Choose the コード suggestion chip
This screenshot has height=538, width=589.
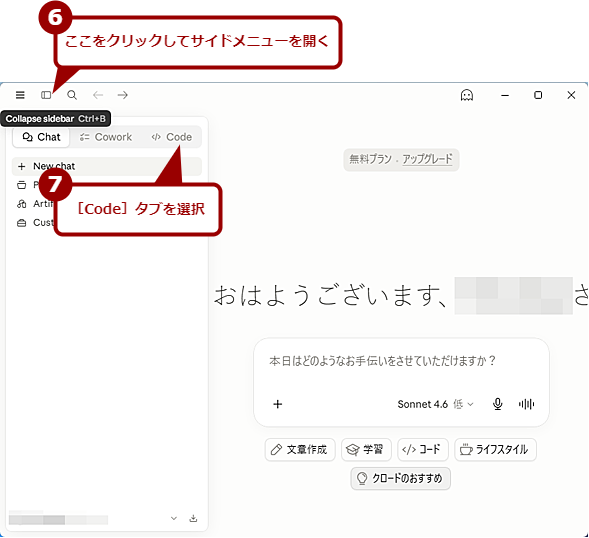tap(423, 449)
